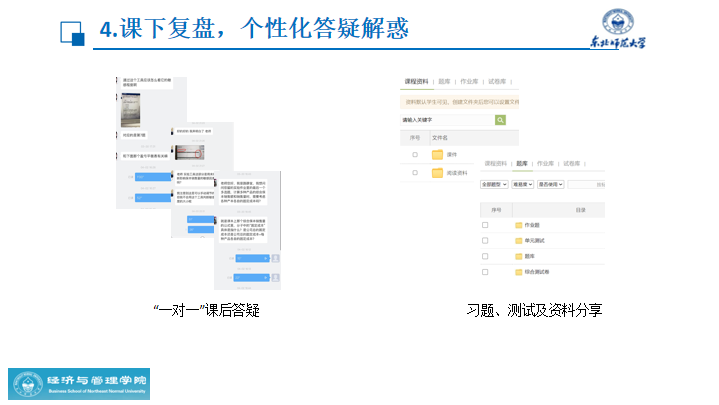This screenshot has height=405, width=719.
Task: Open the 是否使用 dropdown filter
Action: (x=551, y=185)
